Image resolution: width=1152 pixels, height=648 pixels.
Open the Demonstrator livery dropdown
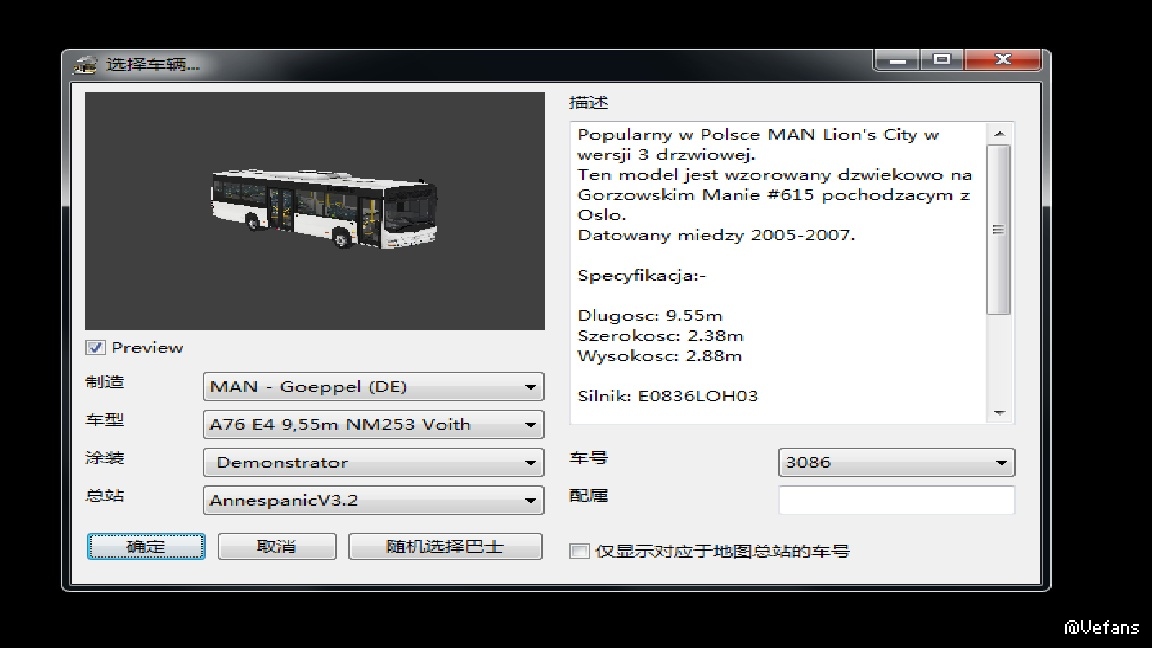coord(373,463)
